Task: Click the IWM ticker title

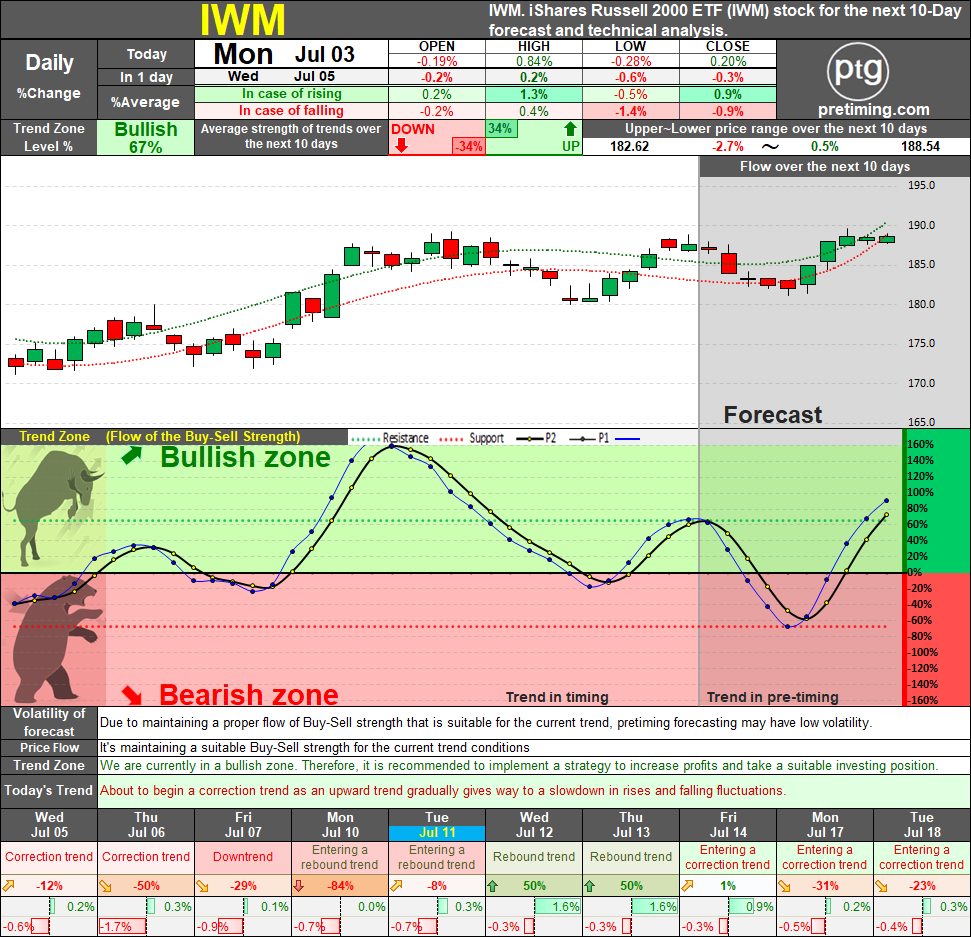Action: point(243,19)
